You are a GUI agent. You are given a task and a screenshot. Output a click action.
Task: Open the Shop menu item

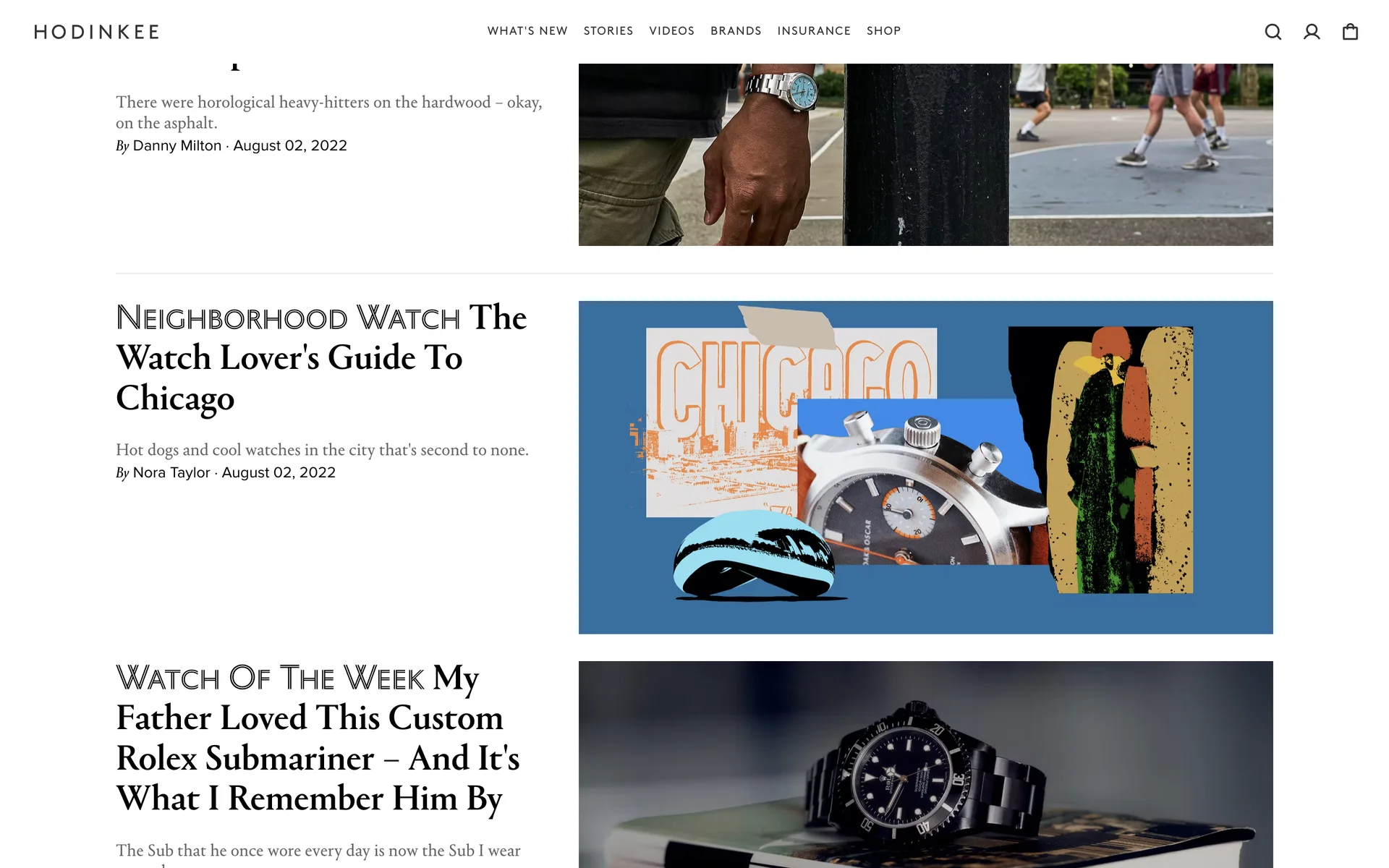[884, 31]
